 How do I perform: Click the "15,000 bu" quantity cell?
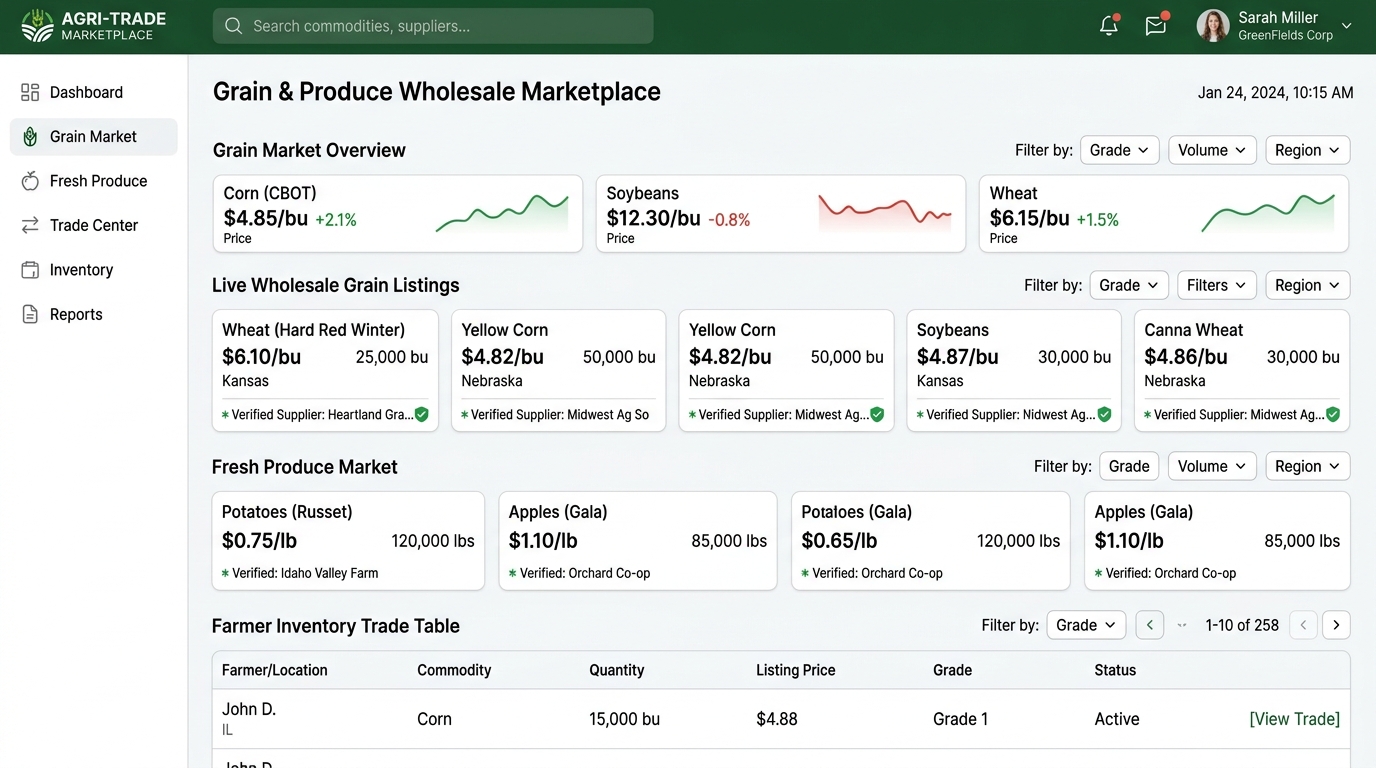624,719
